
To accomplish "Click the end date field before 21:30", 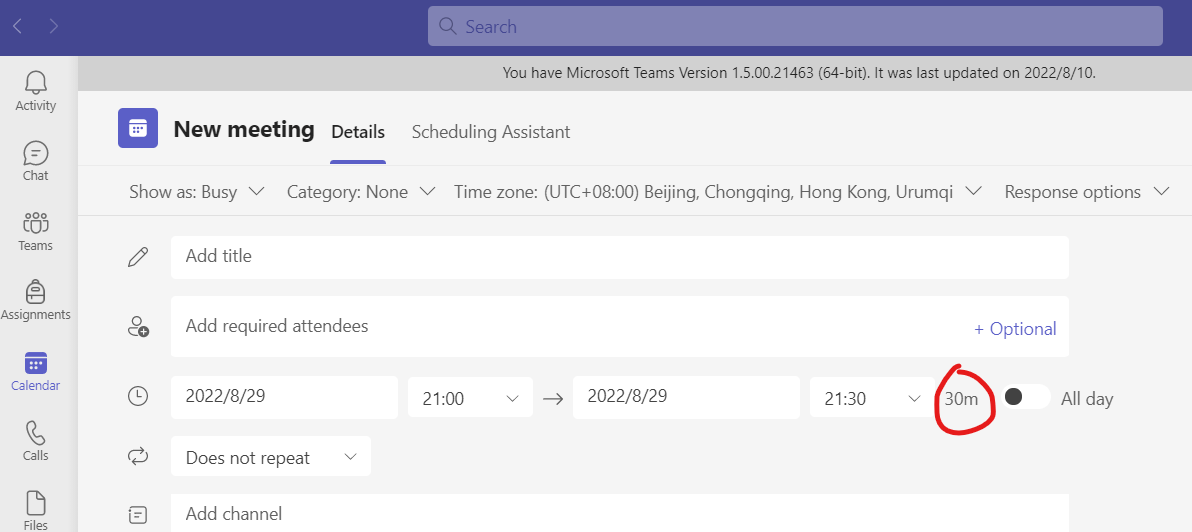I will (x=686, y=397).
